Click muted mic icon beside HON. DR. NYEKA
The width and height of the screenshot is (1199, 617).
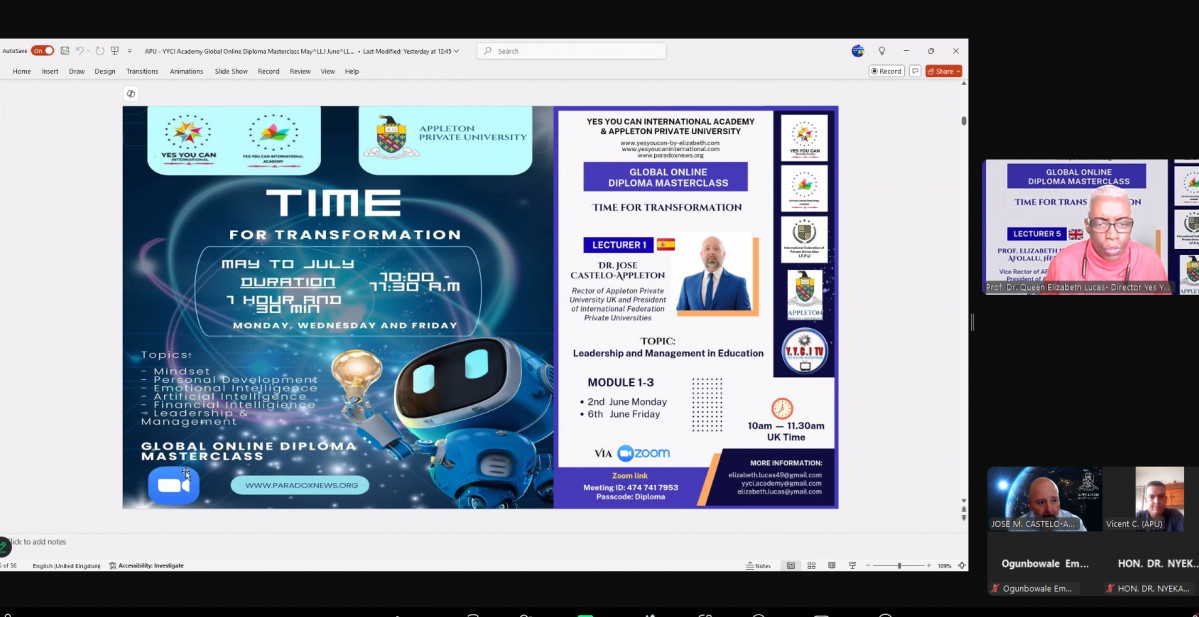pyautogui.click(x=1110, y=589)
